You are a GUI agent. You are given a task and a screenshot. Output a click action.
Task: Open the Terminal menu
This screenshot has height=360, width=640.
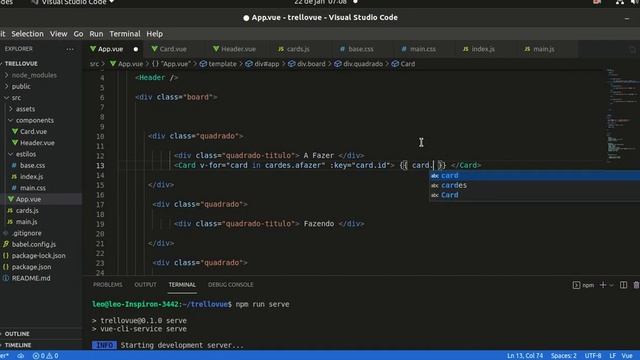[125, 34]
